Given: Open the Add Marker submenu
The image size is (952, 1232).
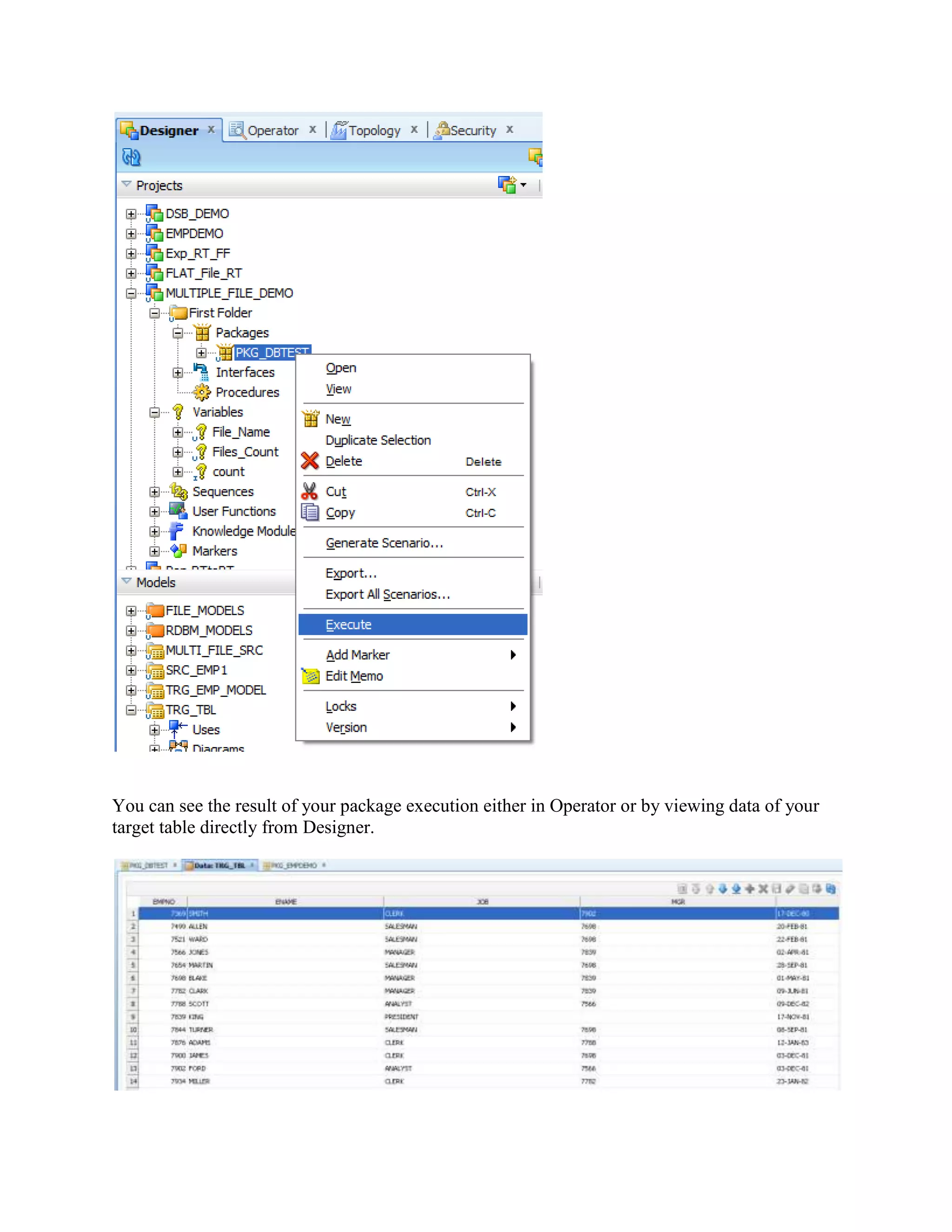Looking at the screenshot, I should [x=413, y=655].
